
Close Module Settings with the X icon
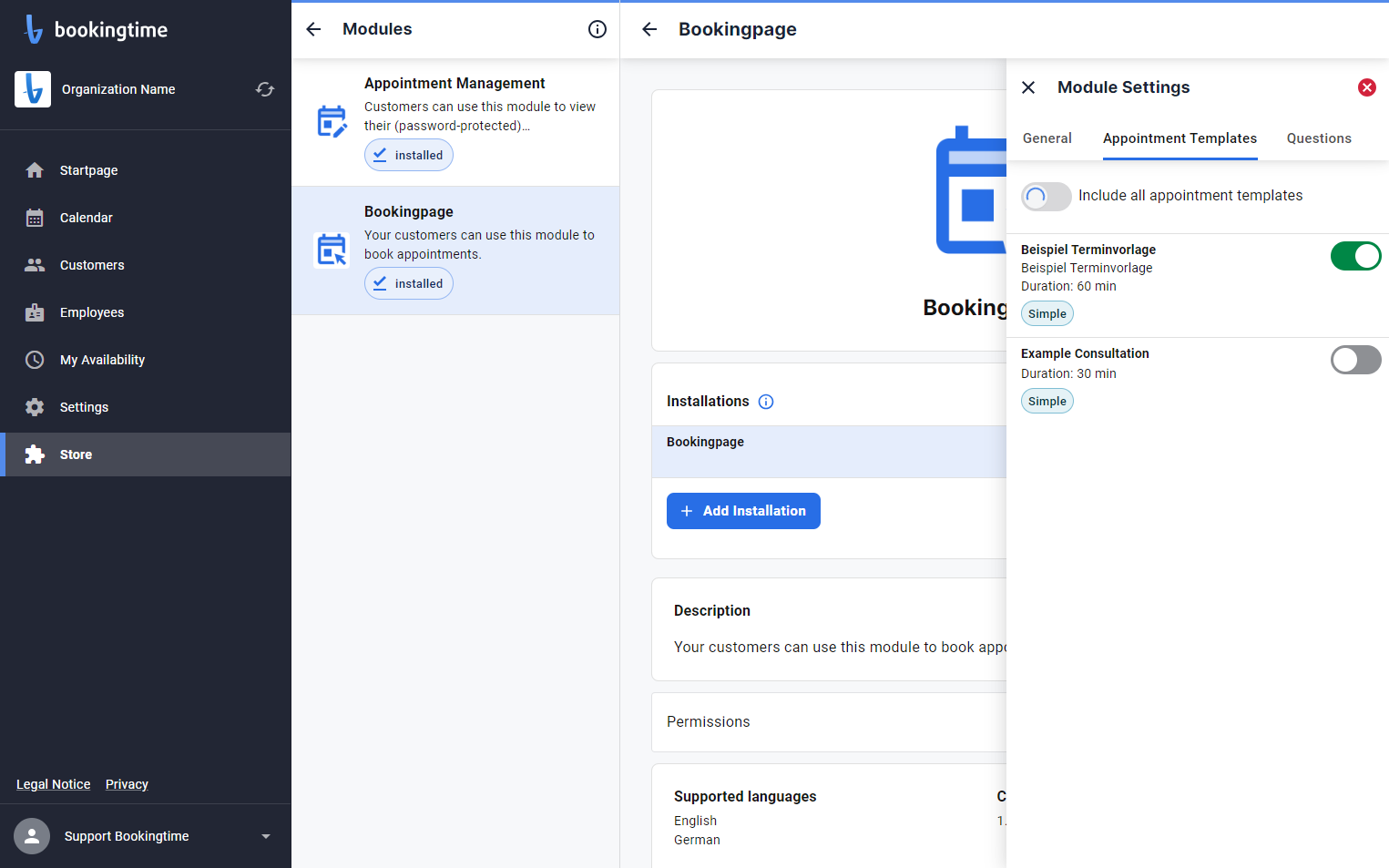(1028, 87)
